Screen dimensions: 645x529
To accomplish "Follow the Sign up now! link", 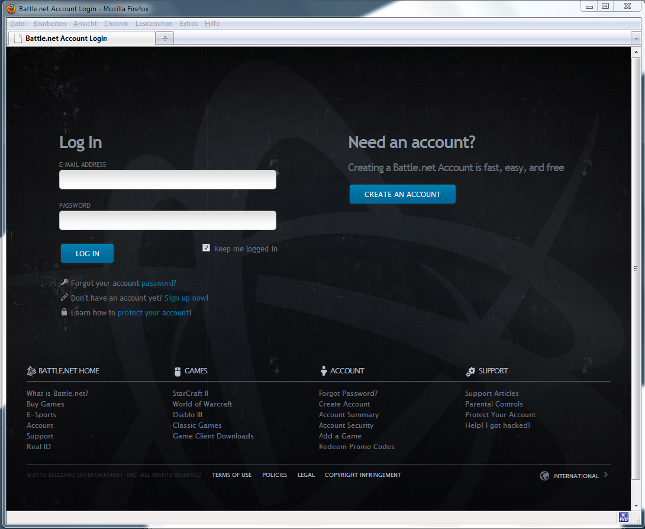I will [x=186, y=298].
